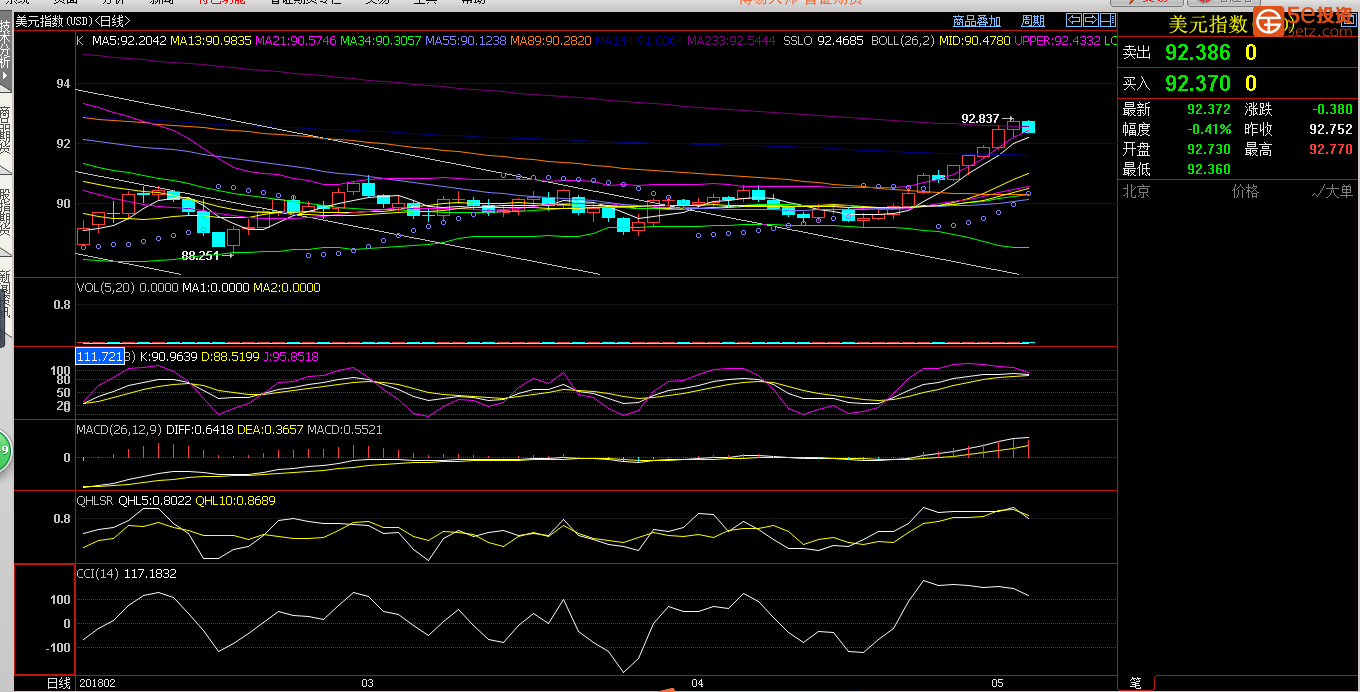Click the 开盘 value 92.730
The height and width of the screenshot is (692, 1360).
[1209, 149]
